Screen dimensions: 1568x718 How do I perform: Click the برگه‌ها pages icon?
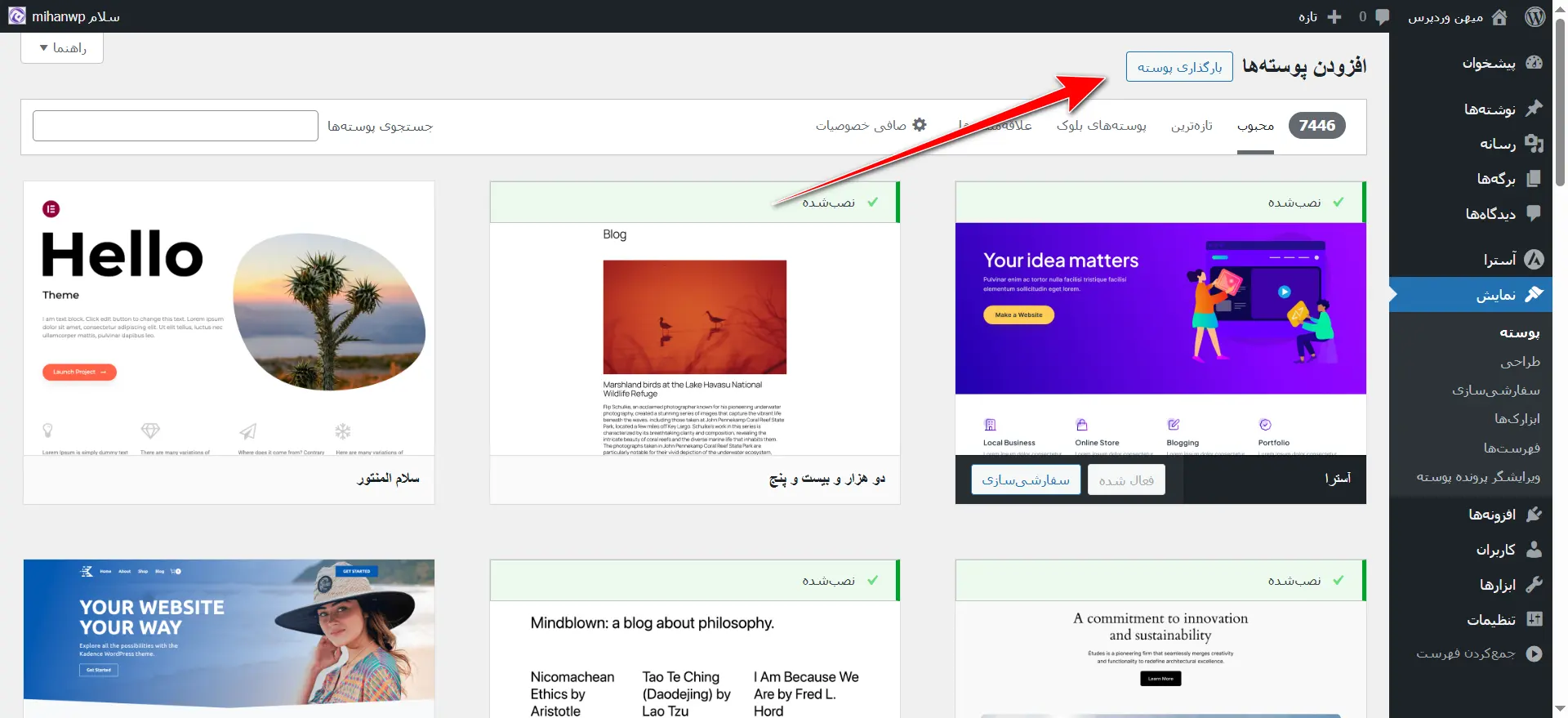[x=1534, y=179]
